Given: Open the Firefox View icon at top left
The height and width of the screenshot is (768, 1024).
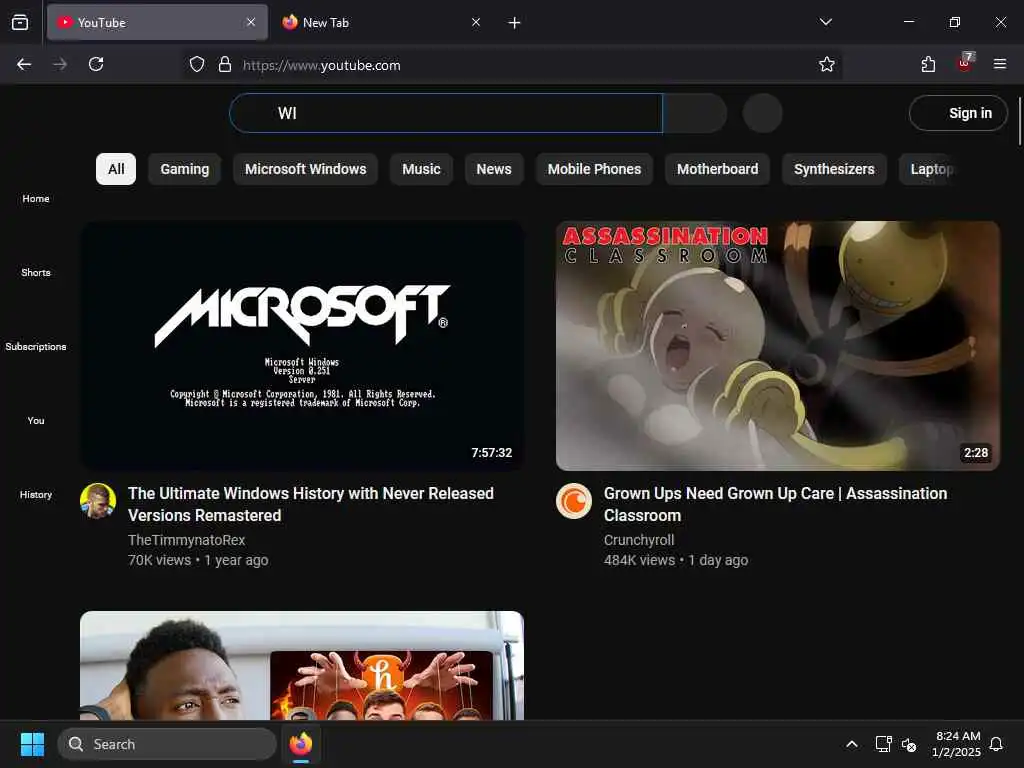Looking at the screenshot, I should tap(20, 22).
